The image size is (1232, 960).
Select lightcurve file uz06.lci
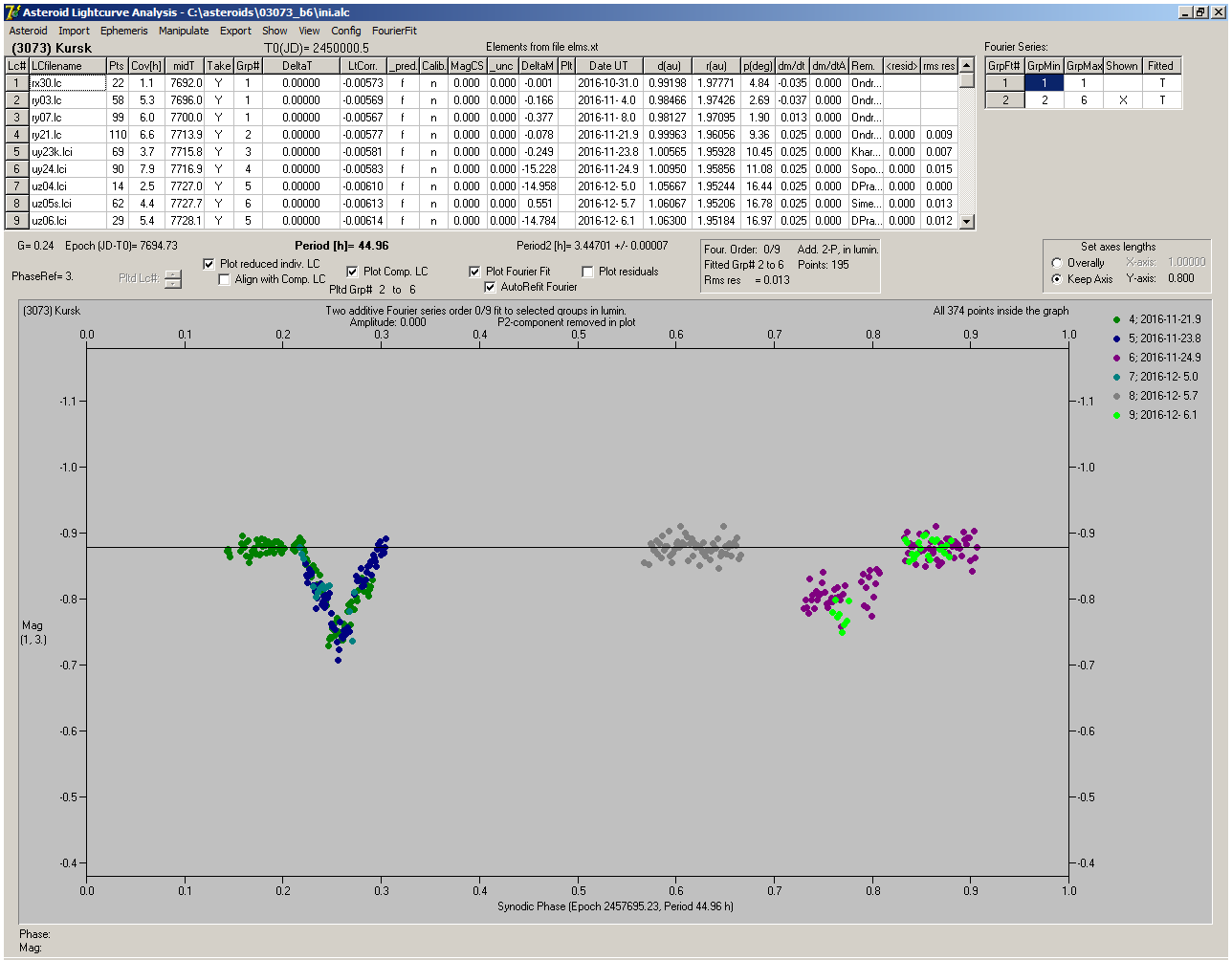[x=67, y=221]
